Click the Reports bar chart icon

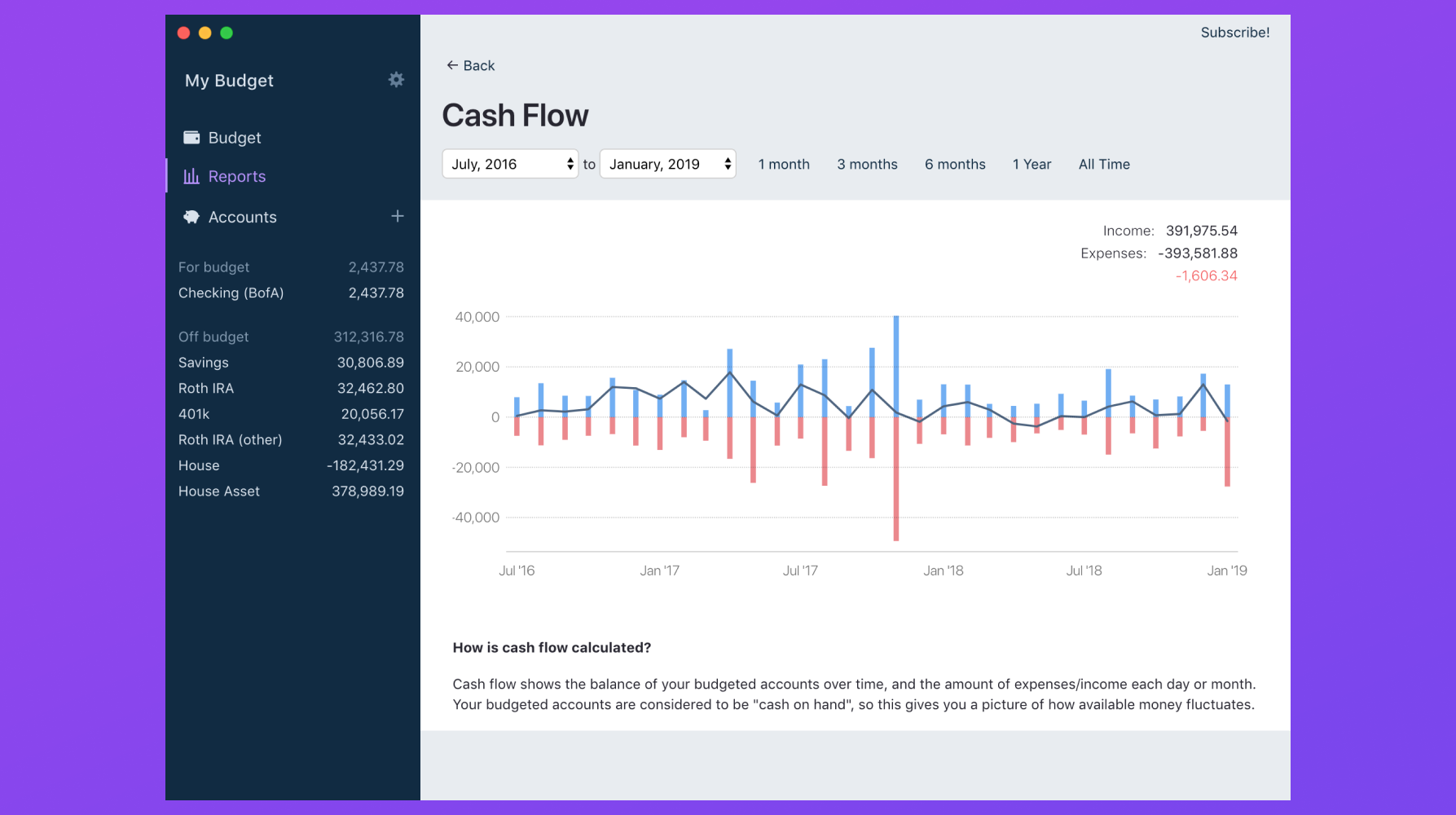(x=191, y=176)
